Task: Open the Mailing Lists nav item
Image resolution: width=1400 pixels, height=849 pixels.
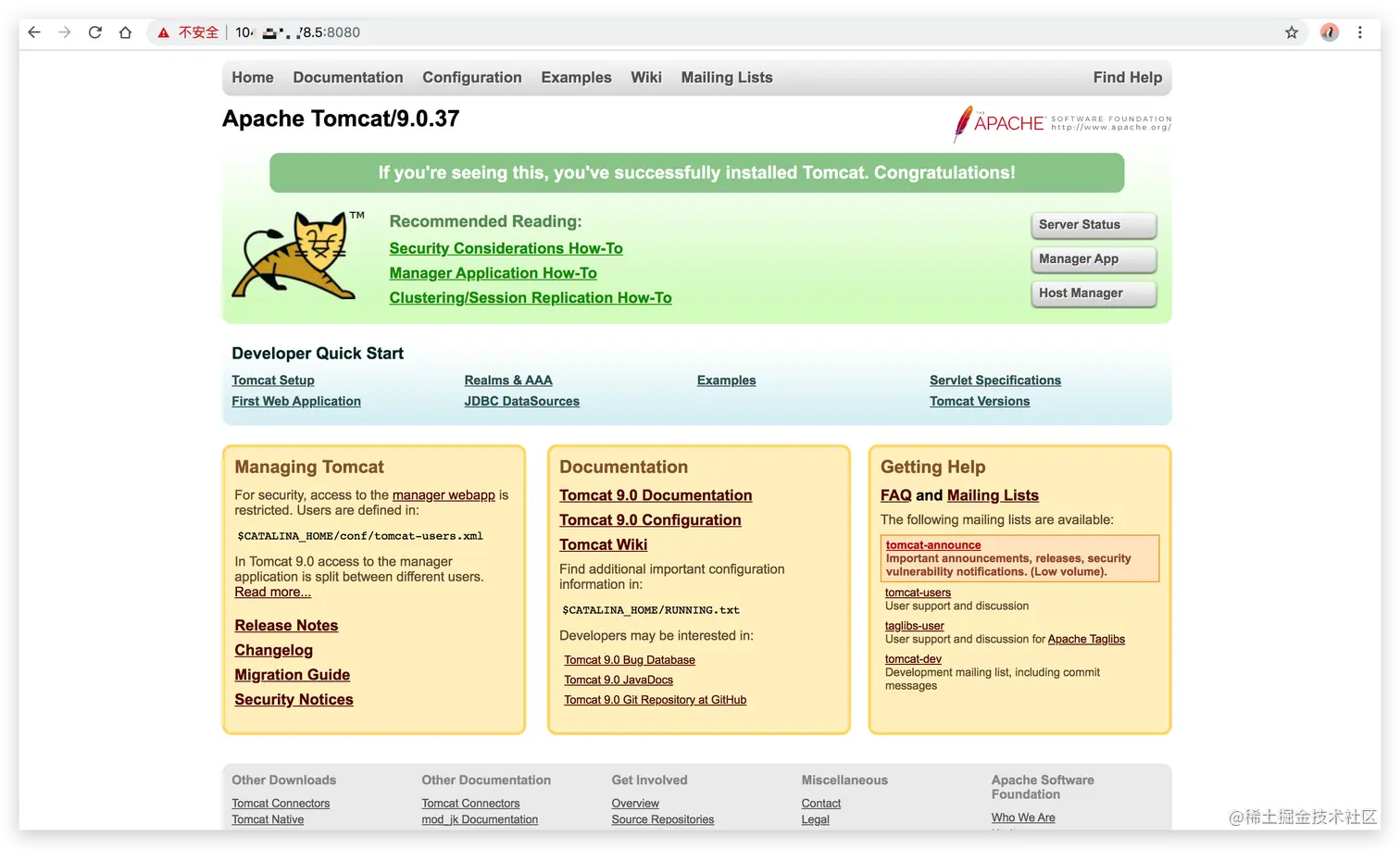Action: [x=727, y=78]
